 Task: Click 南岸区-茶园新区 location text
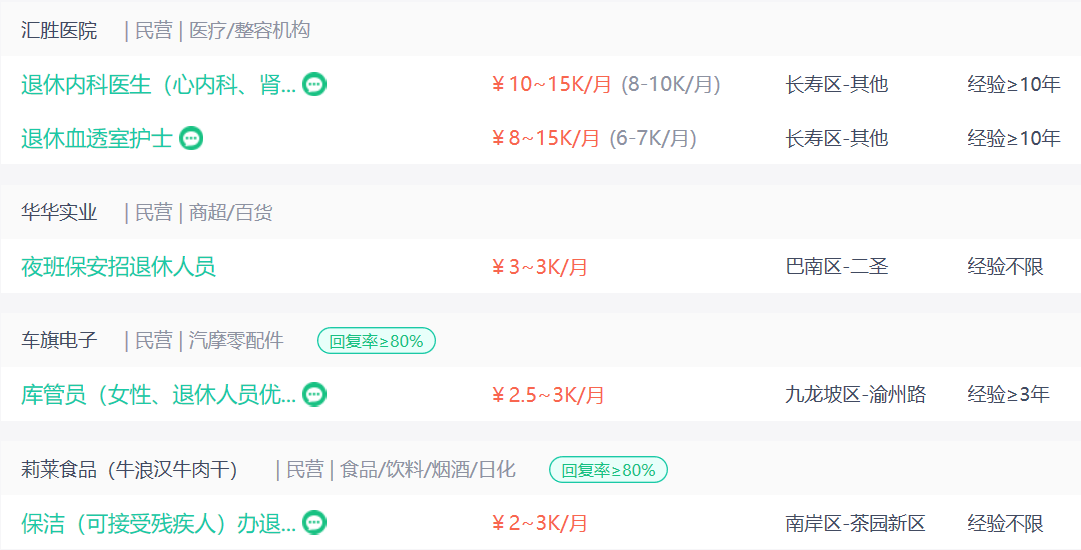coord(855,524)
